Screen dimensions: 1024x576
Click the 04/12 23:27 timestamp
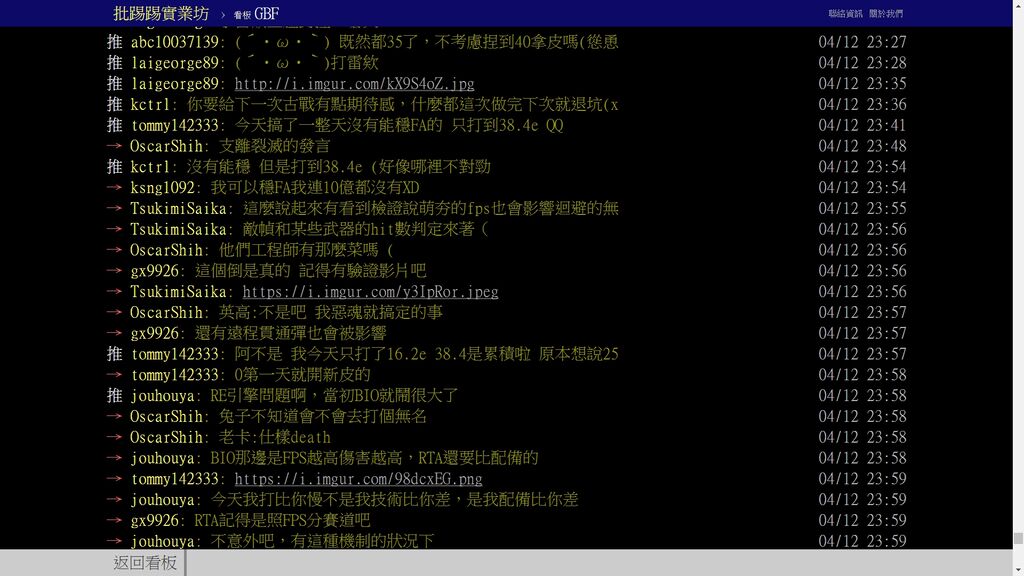pos(862,42)
